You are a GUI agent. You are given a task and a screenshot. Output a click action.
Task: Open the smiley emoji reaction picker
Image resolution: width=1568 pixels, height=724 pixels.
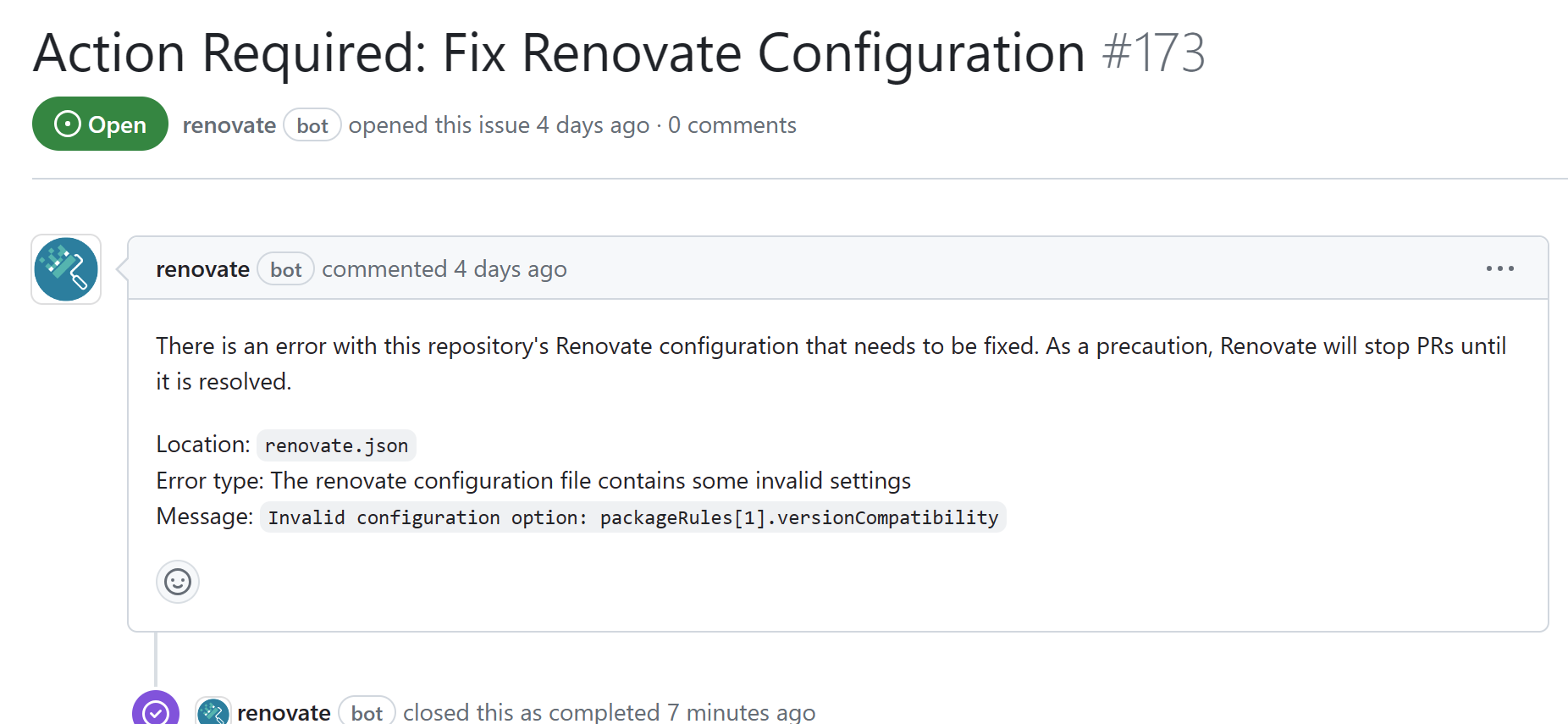[x=177, y=582]
